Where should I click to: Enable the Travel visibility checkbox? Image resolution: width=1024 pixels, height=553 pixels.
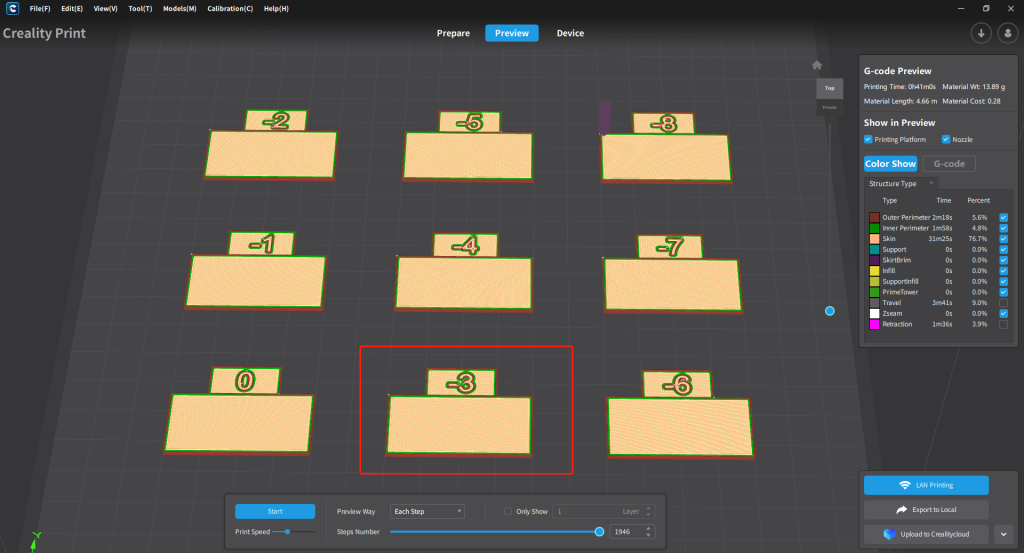(1003, 302)
